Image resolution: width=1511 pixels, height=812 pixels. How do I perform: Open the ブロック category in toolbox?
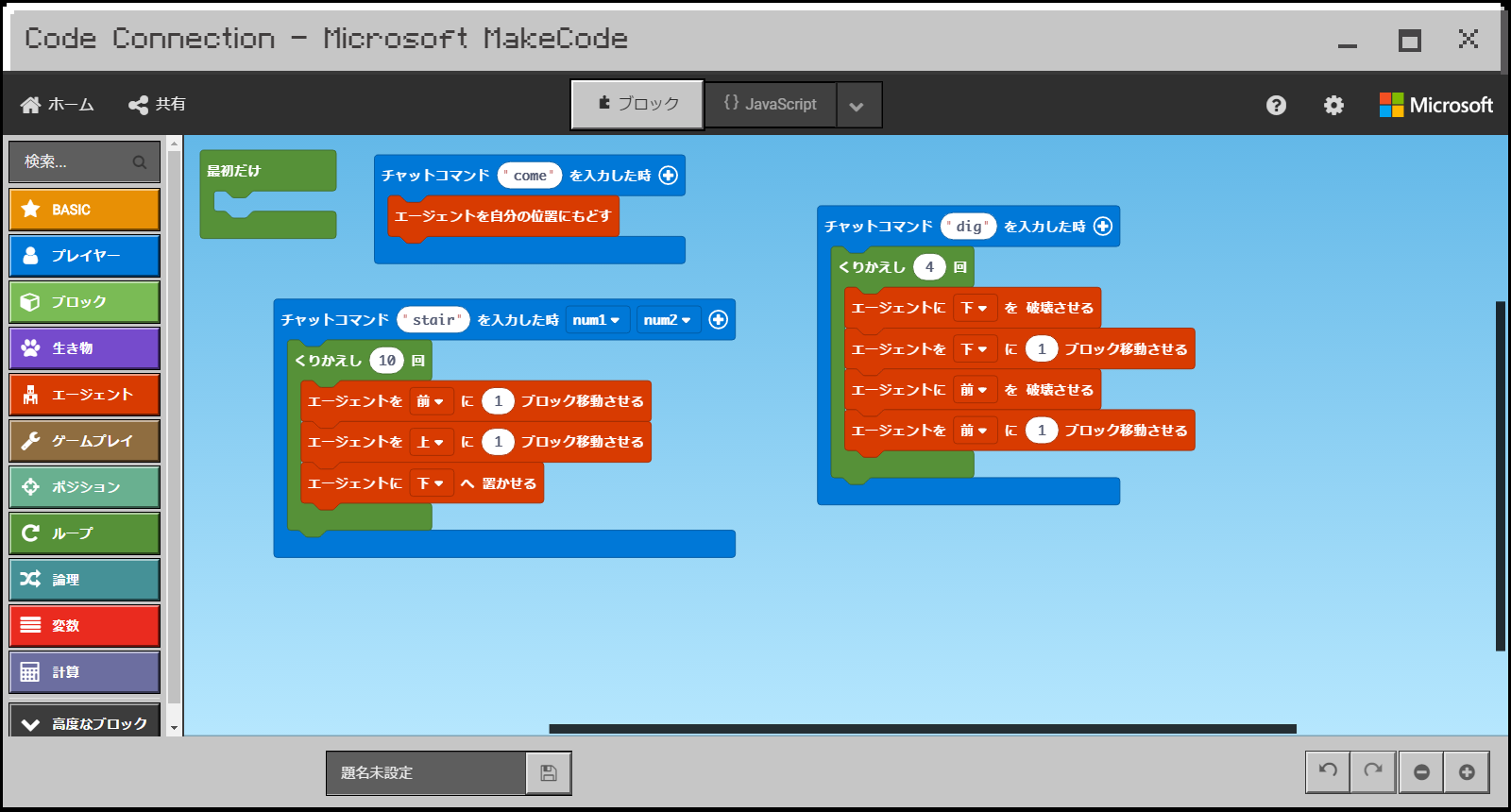[84, 302]
